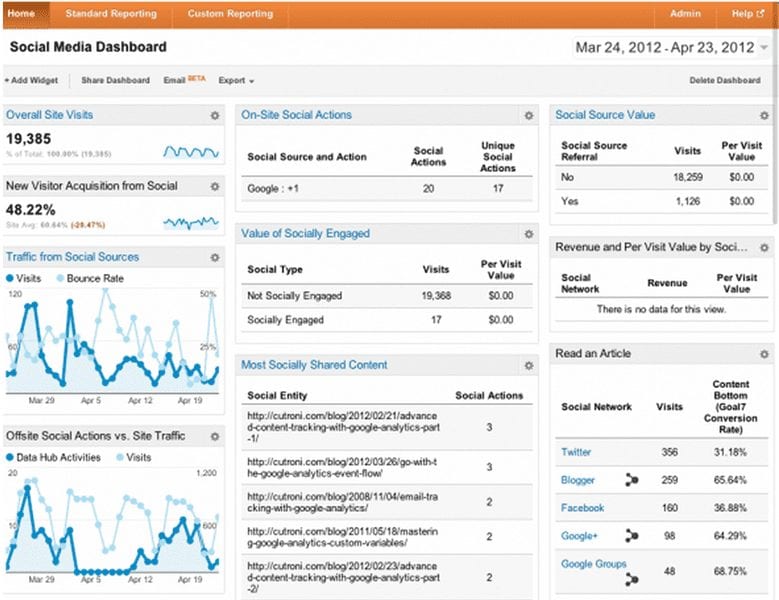
Task: Open Most Socially Shared Content gear
Action: (529, 366)
